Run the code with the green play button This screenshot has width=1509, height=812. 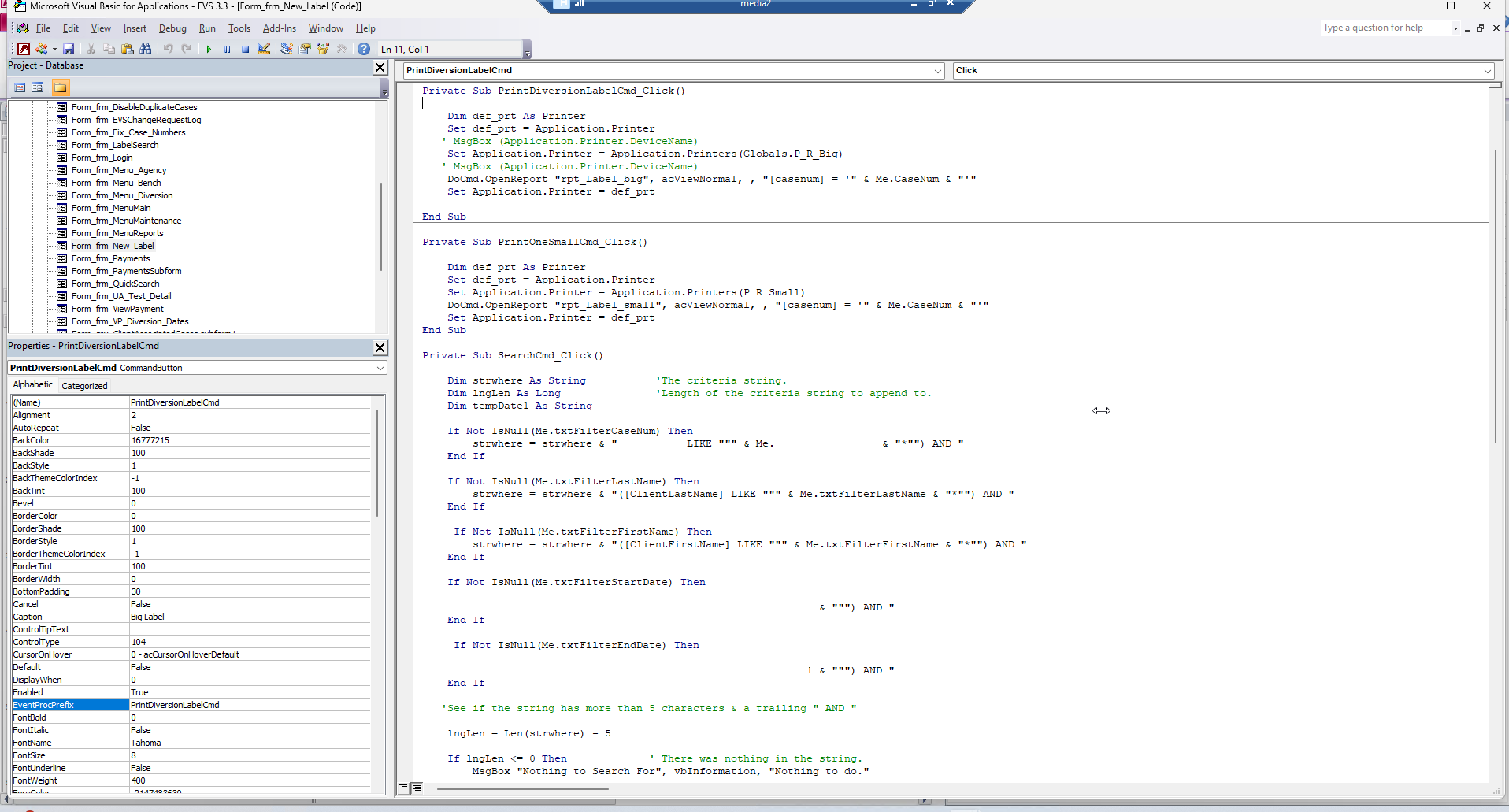pyautogui.click(x=209, y=49)
